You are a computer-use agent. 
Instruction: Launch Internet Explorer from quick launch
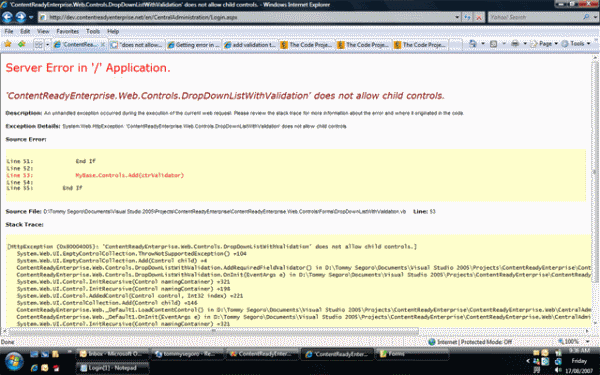click(x=34, y=368)
